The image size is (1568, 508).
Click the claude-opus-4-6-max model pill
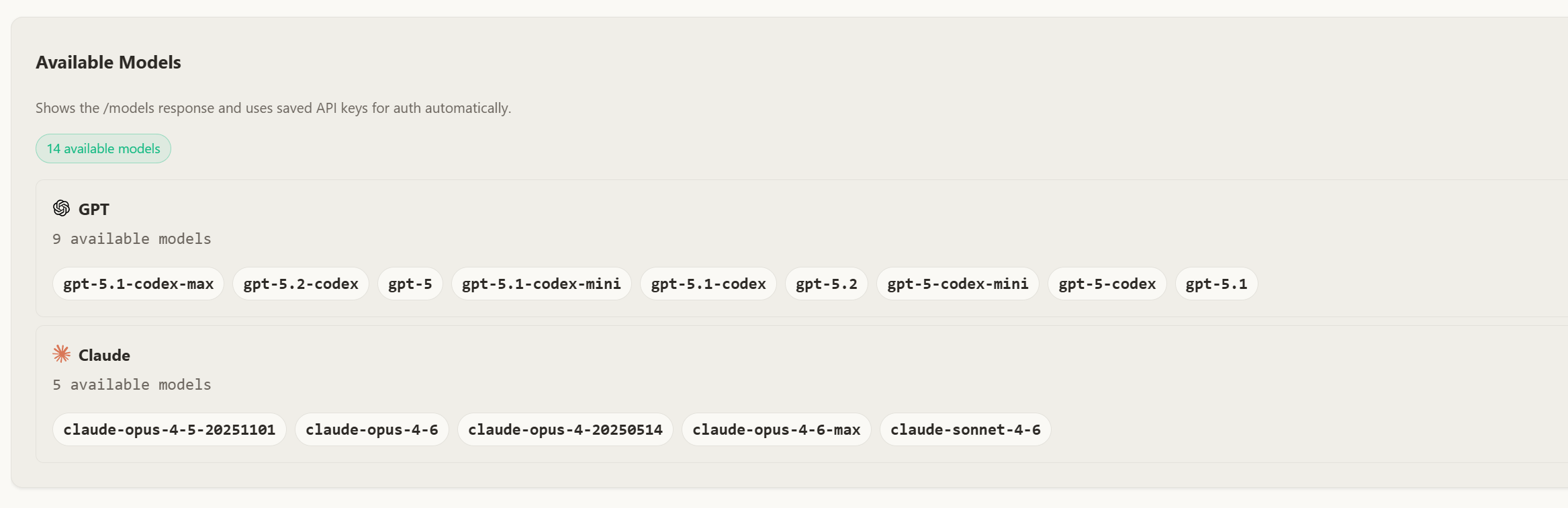pyautogui.click(x=776, y=429)
